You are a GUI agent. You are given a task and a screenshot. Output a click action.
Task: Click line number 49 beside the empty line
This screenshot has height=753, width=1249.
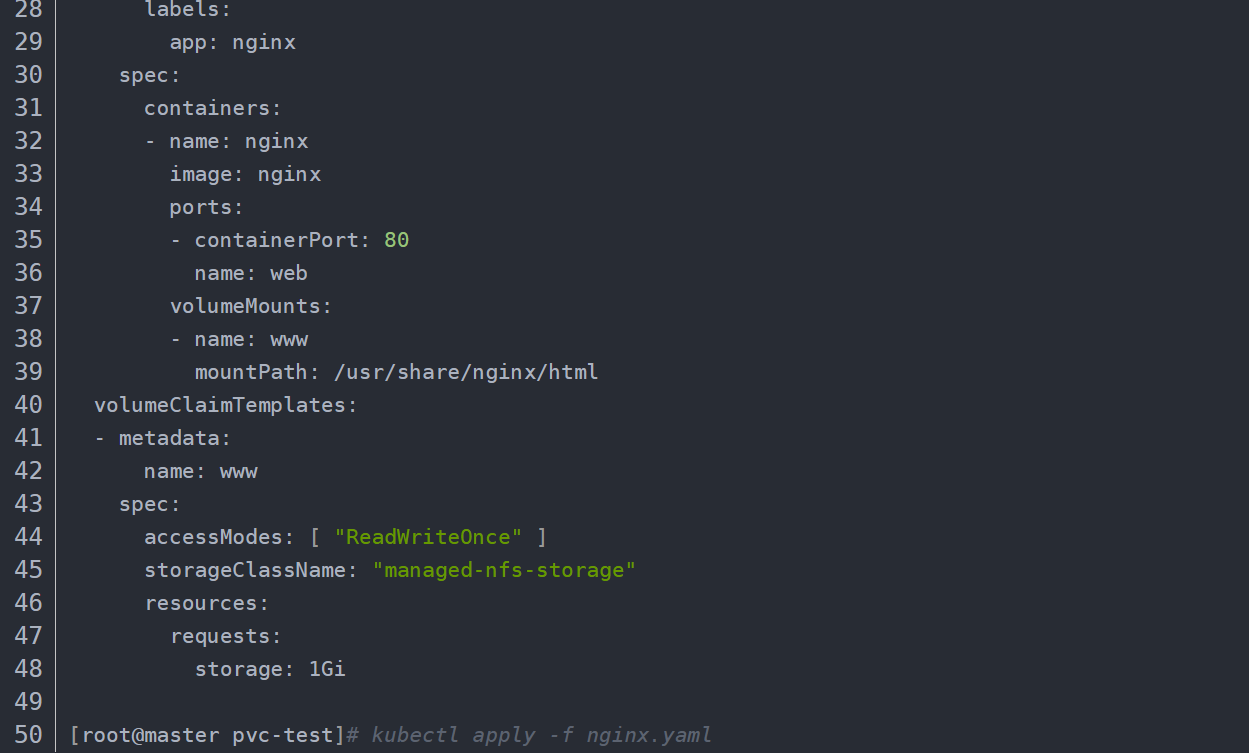(x=28, y=702)
